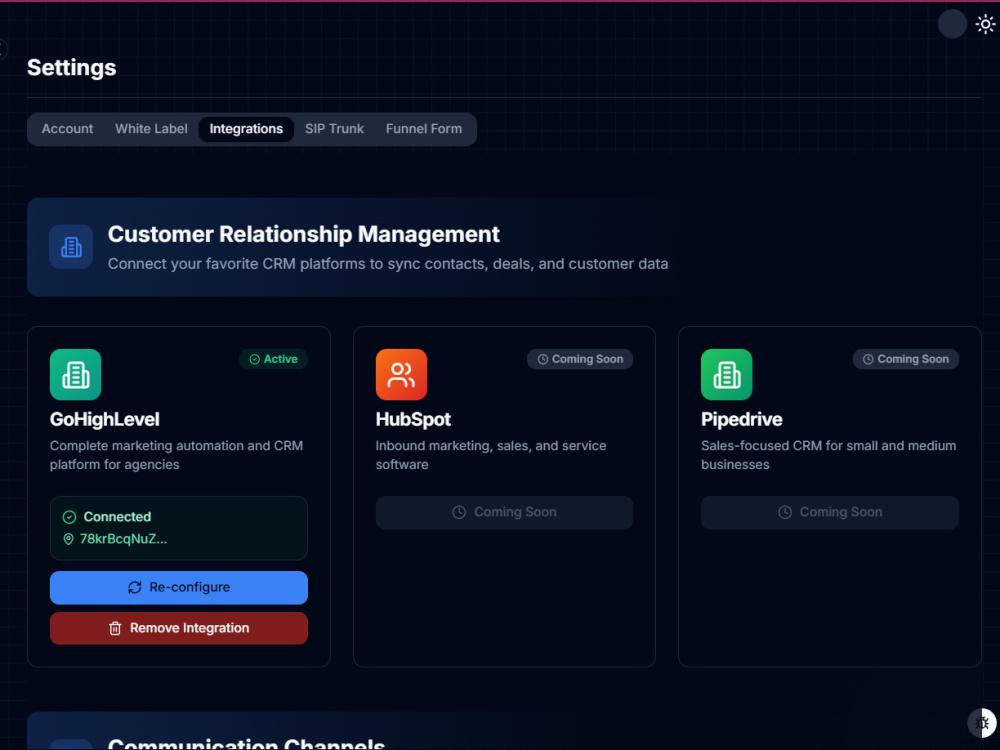Click the clock icon in Pipedrive Coming Soon badge

click(868, 359)
